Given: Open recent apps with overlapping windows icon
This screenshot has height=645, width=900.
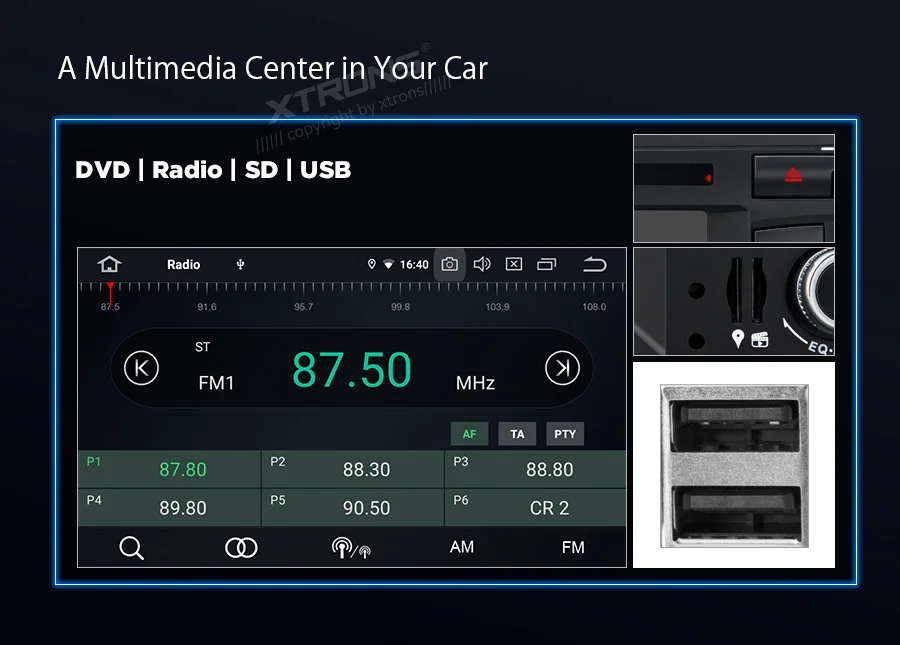Looking at the screenshot, I should 546,264.
